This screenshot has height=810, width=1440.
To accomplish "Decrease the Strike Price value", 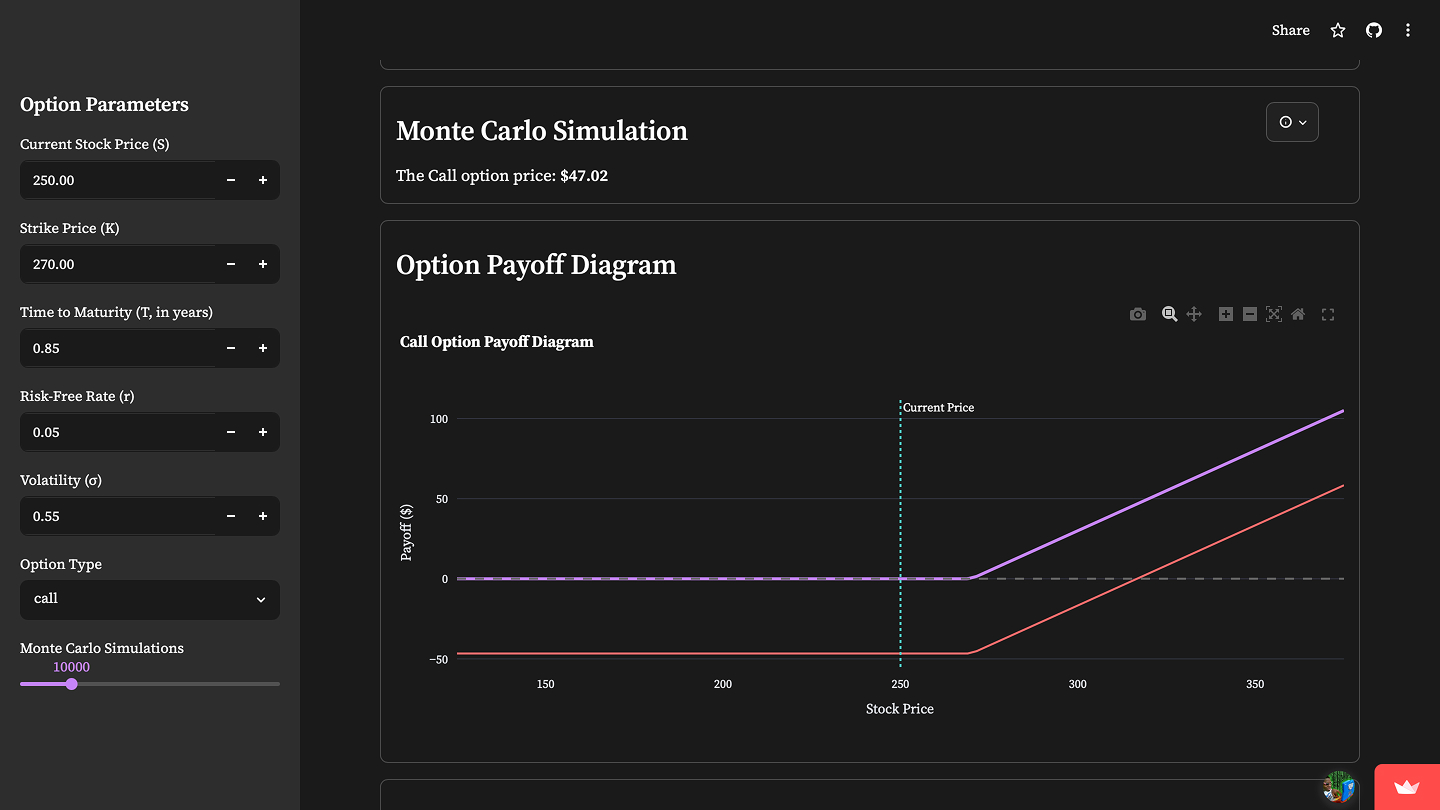I will tap(231, 264).
